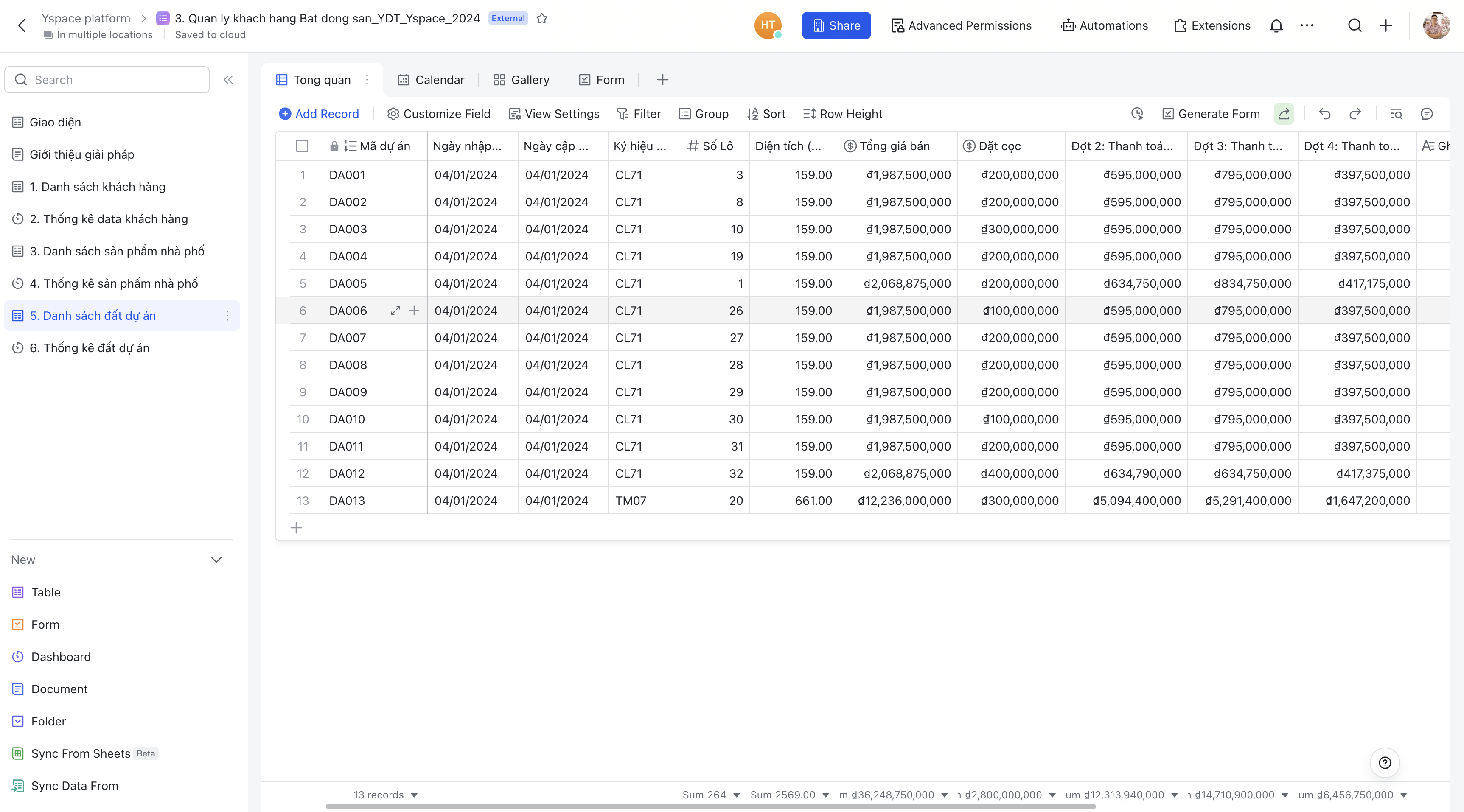Open Giao diện in sidebar
1464x812 pixels.
point(122,122)
